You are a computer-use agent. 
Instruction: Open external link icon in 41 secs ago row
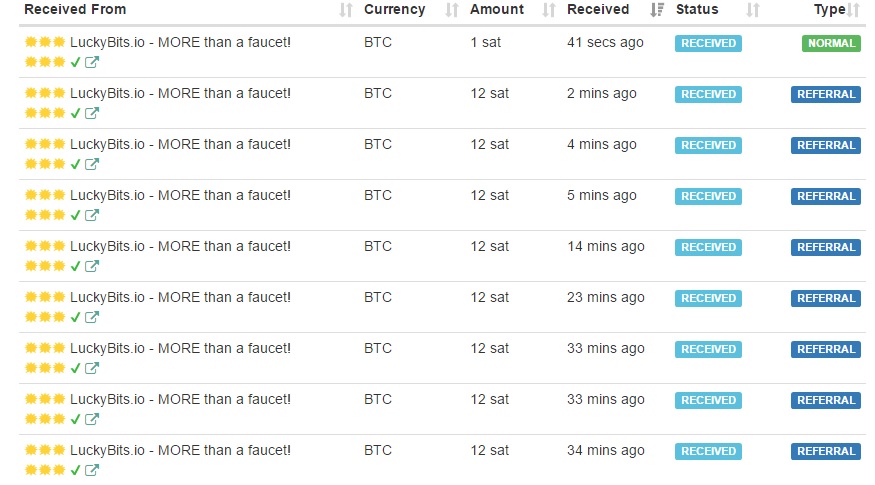click(92, 63)
